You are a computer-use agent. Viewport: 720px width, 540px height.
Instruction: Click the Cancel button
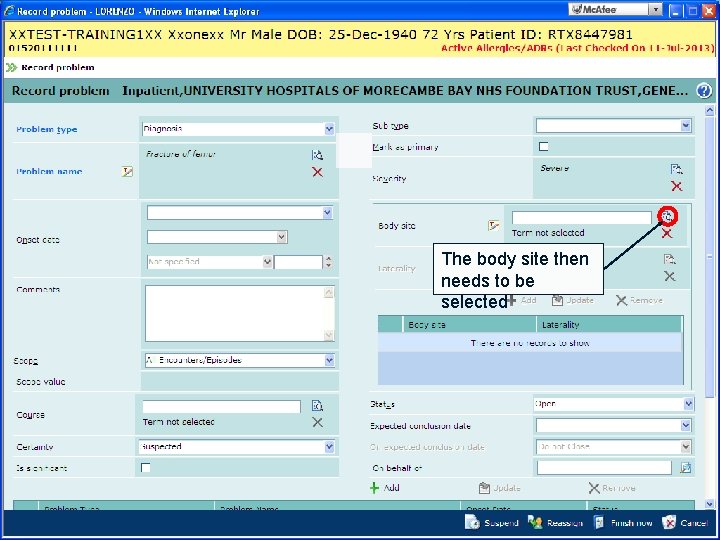685,523
